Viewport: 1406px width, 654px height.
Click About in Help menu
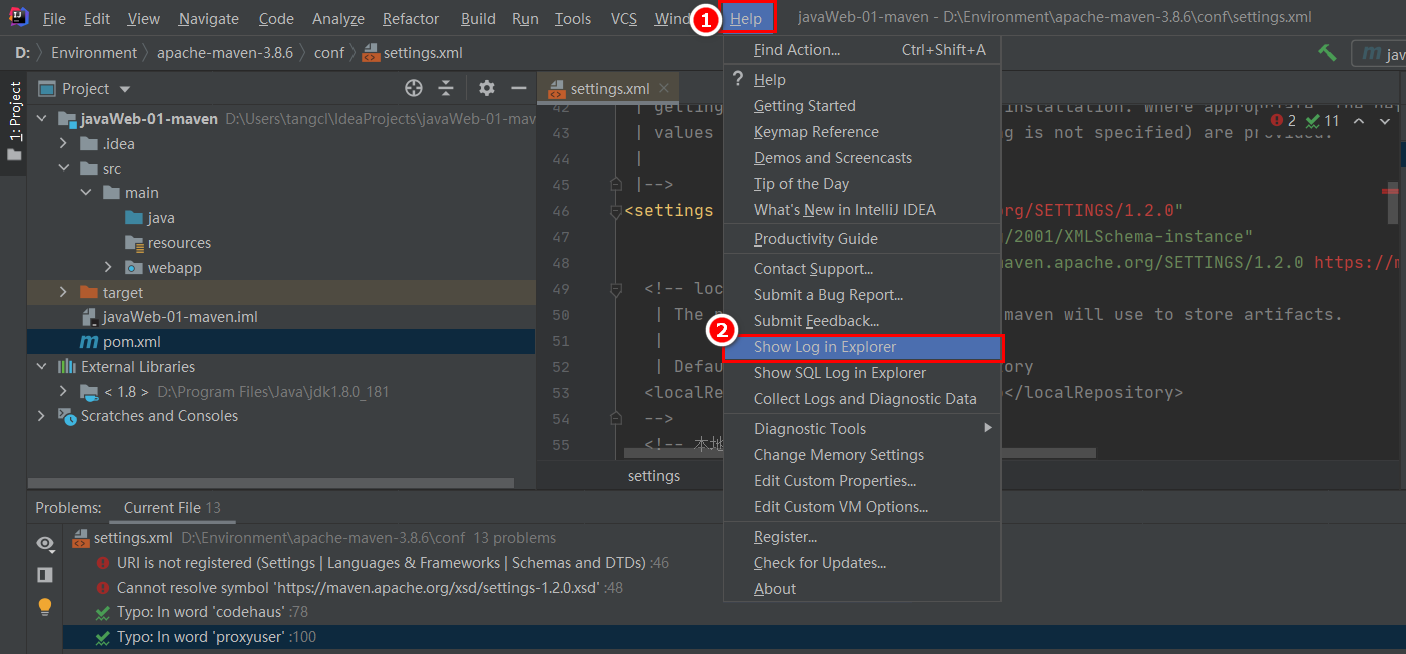point(862,588)
